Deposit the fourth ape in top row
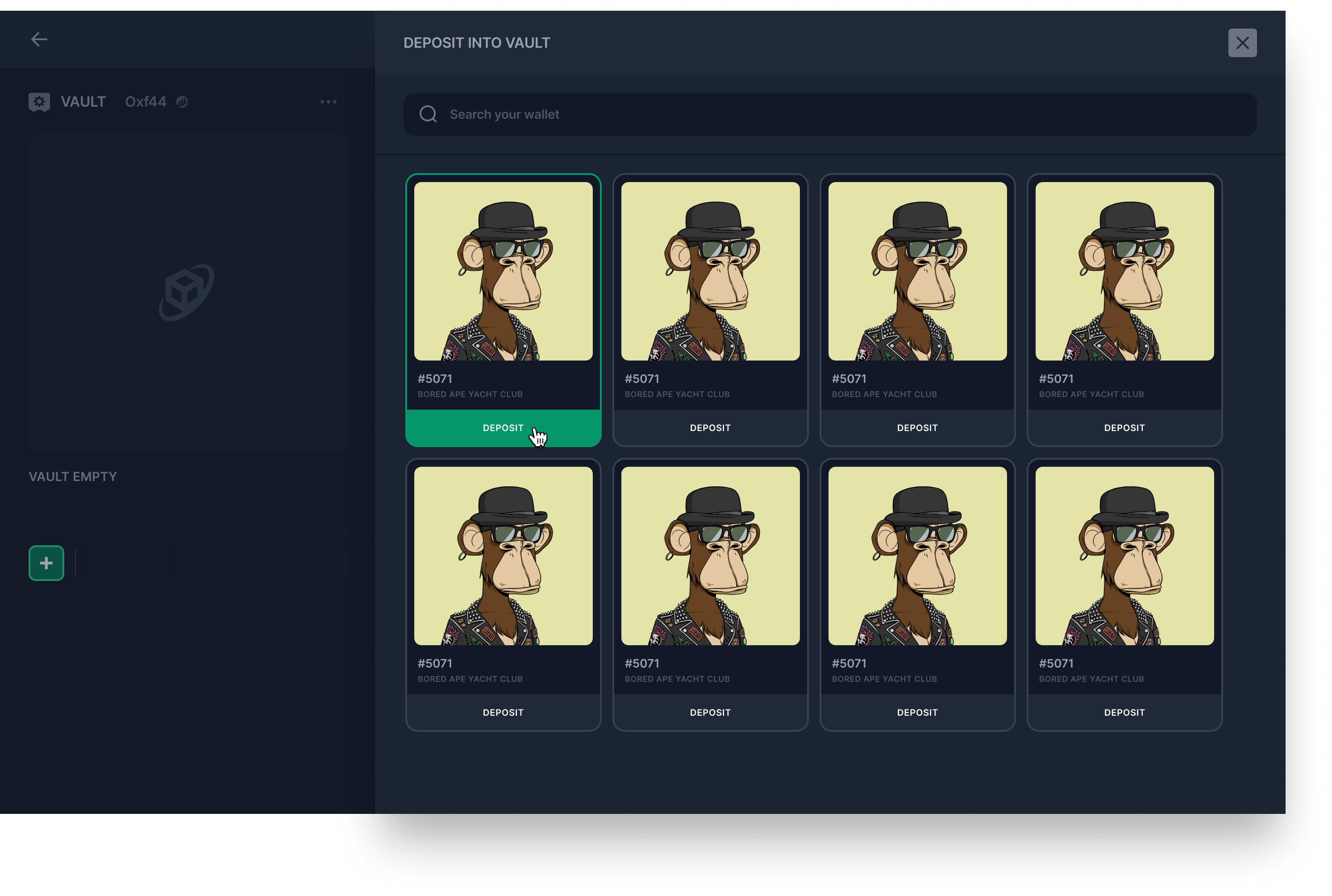This screenshot has width=1332, height=896. (1124, 428)
